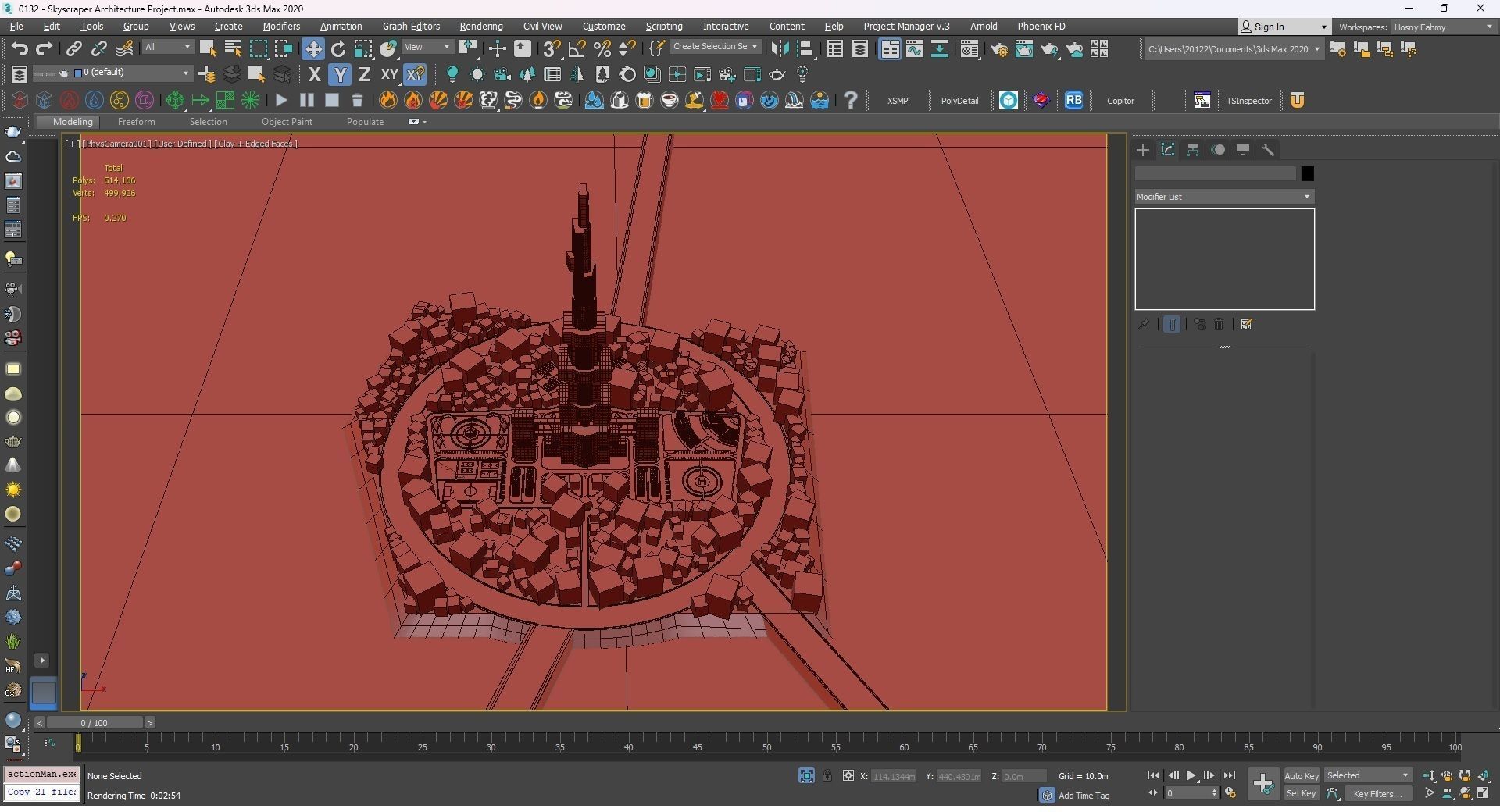This screenshot has width=1500, height=812.
Task: Open the Create panel plus tab
Action: click(x=1143, y=150)
